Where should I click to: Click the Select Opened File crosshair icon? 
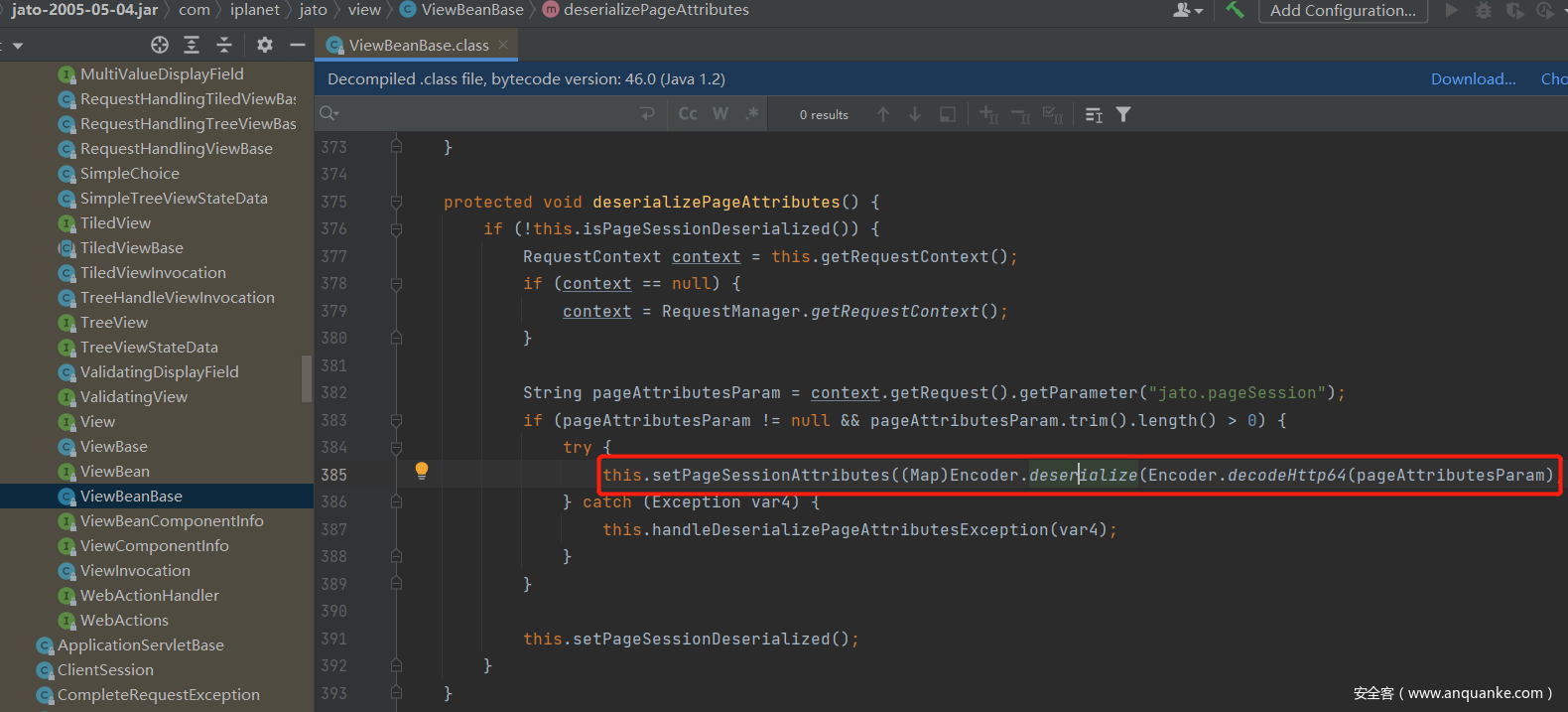coord(160,45)
